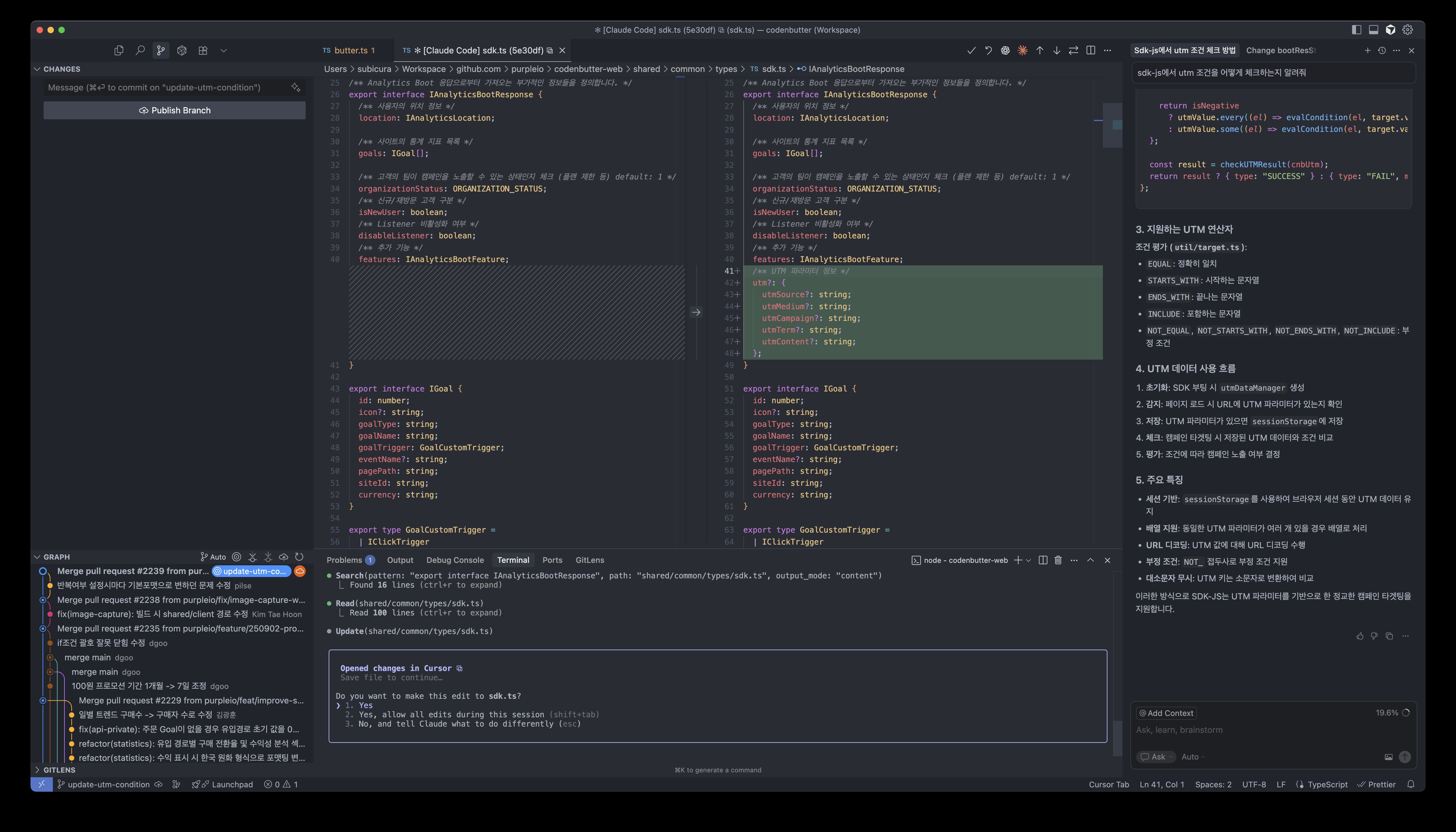Select the 'merge main dgoo' commit under 'if조건 괄호 잘못 닫힘 수정'
This screenshot has height=832, width=1456.
coord(98,657)
